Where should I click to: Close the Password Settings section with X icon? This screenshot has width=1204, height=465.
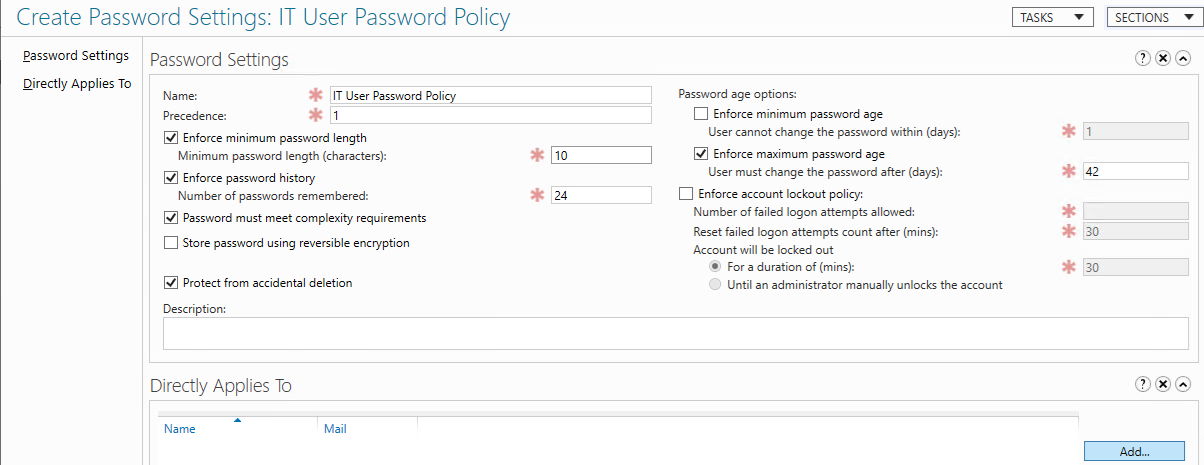point(1163,59)
